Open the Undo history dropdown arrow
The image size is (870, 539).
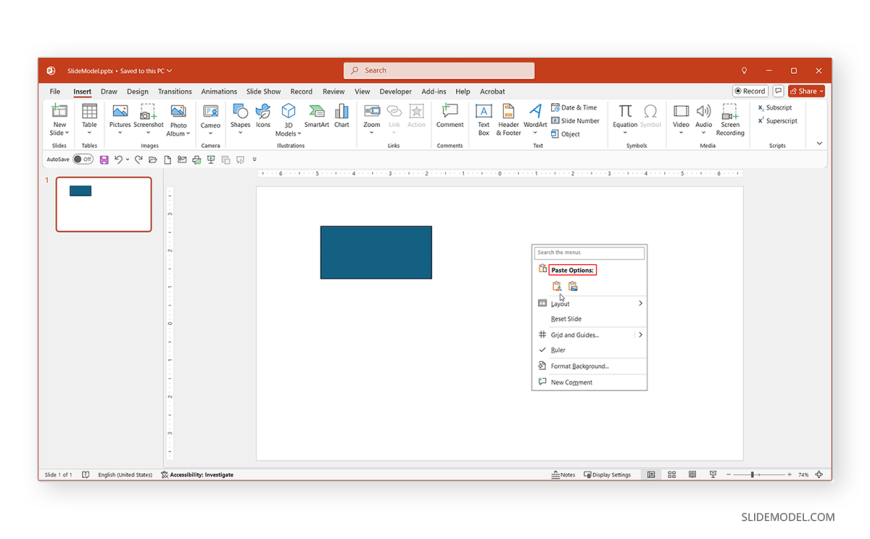point(128,160)
